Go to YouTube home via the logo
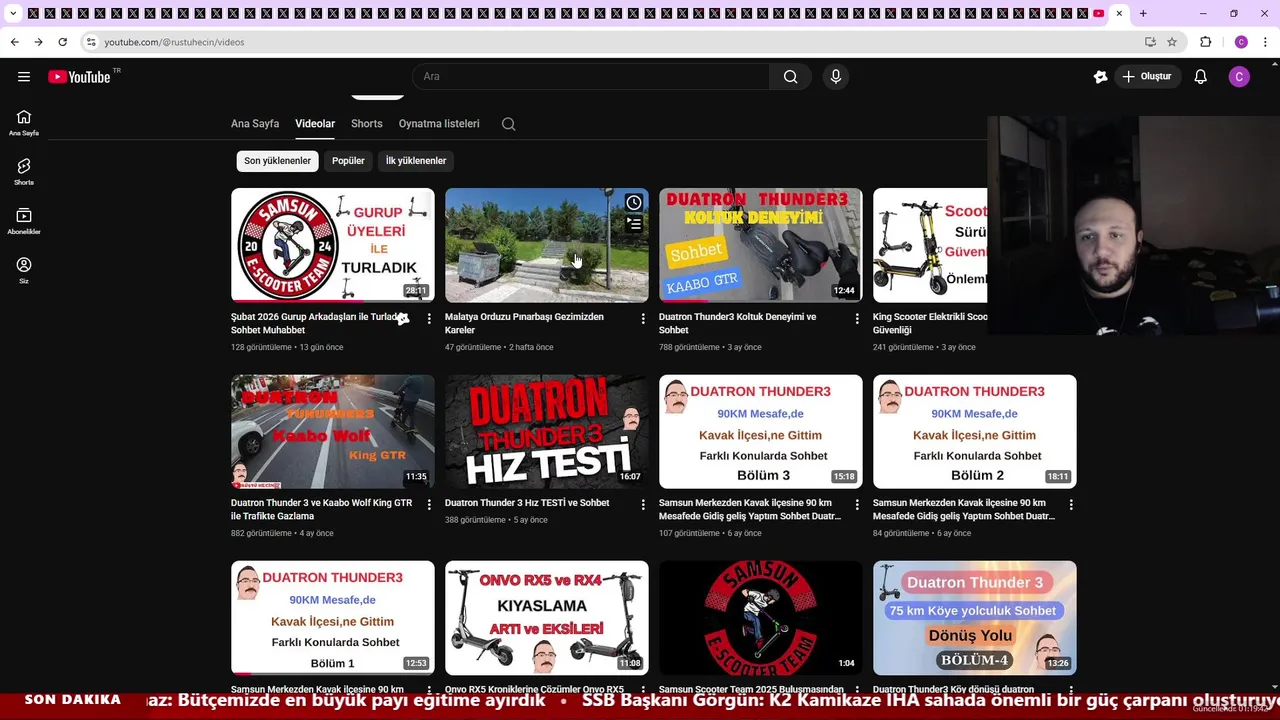 pyautogui.click(x=79, y=77)
